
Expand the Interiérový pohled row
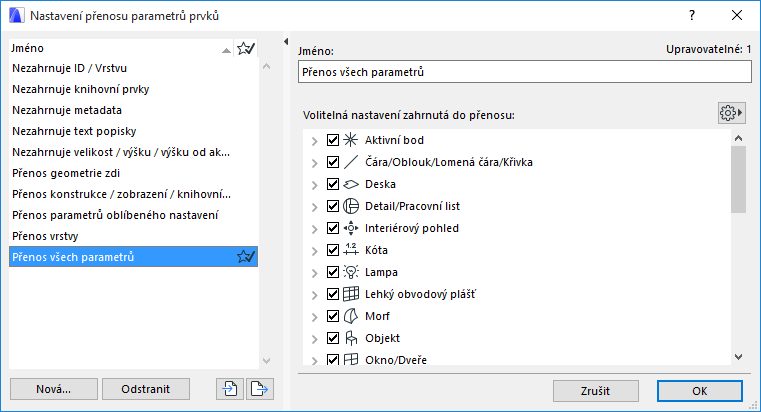(x=314, y=228)
